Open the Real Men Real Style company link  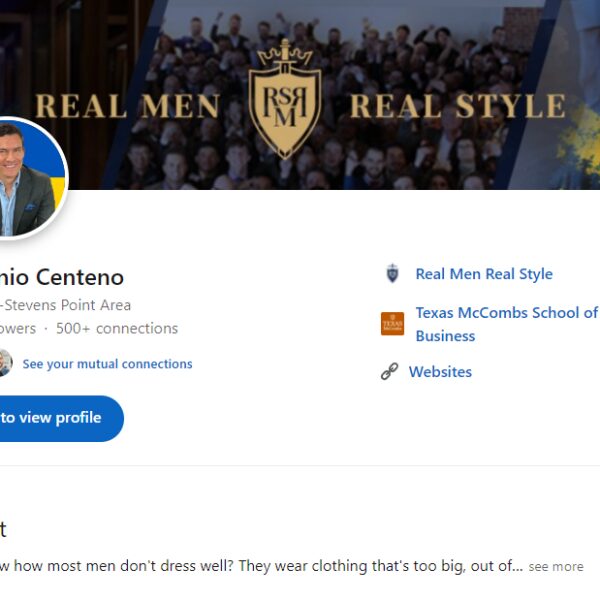click(x=484, y=274)
